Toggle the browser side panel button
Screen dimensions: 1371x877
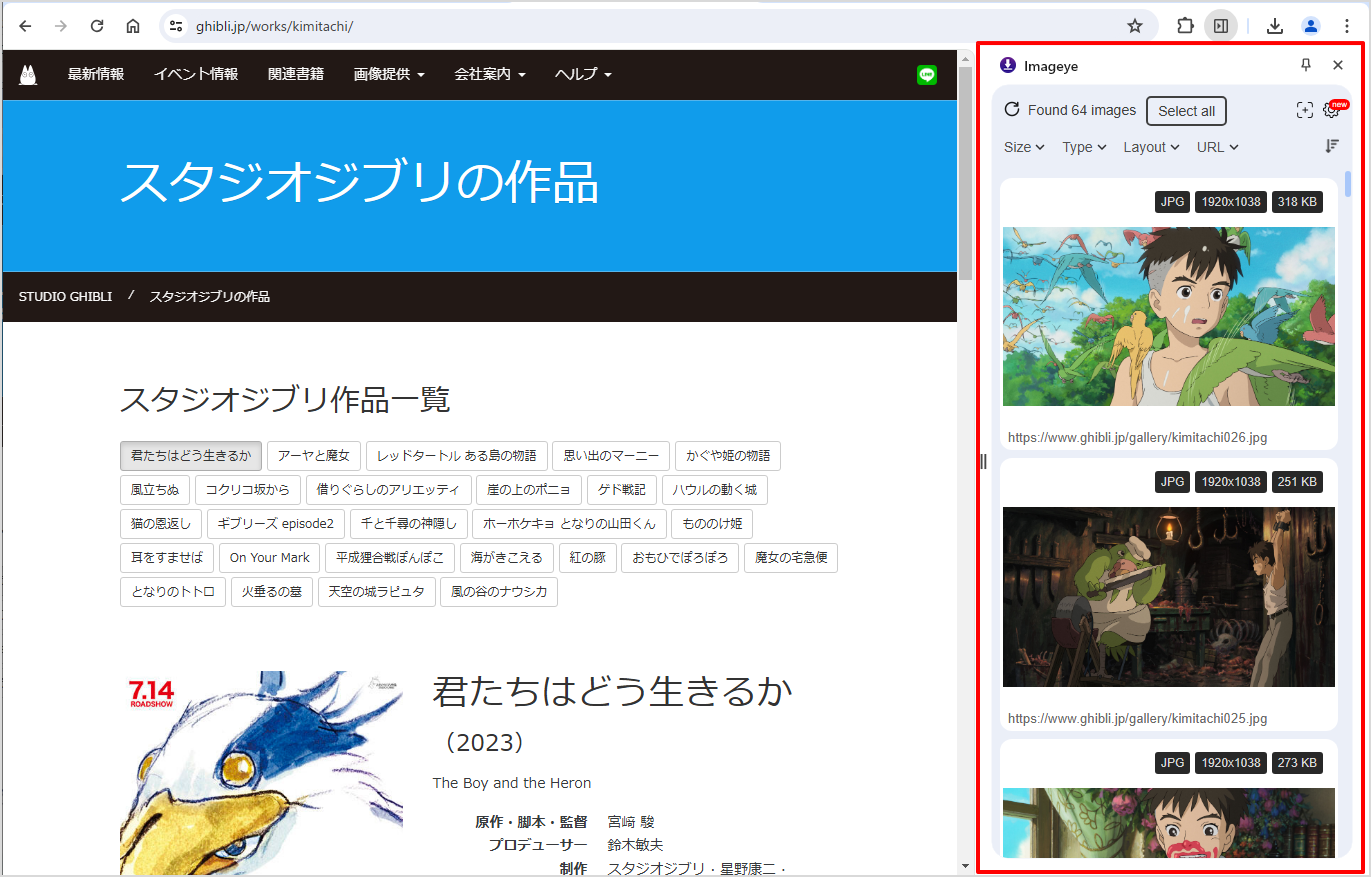tap(1221, 26)
